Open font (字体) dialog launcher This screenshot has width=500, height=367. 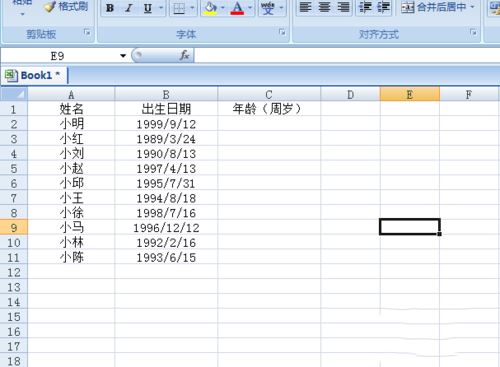pyautogui.click(x=282, y=32)
